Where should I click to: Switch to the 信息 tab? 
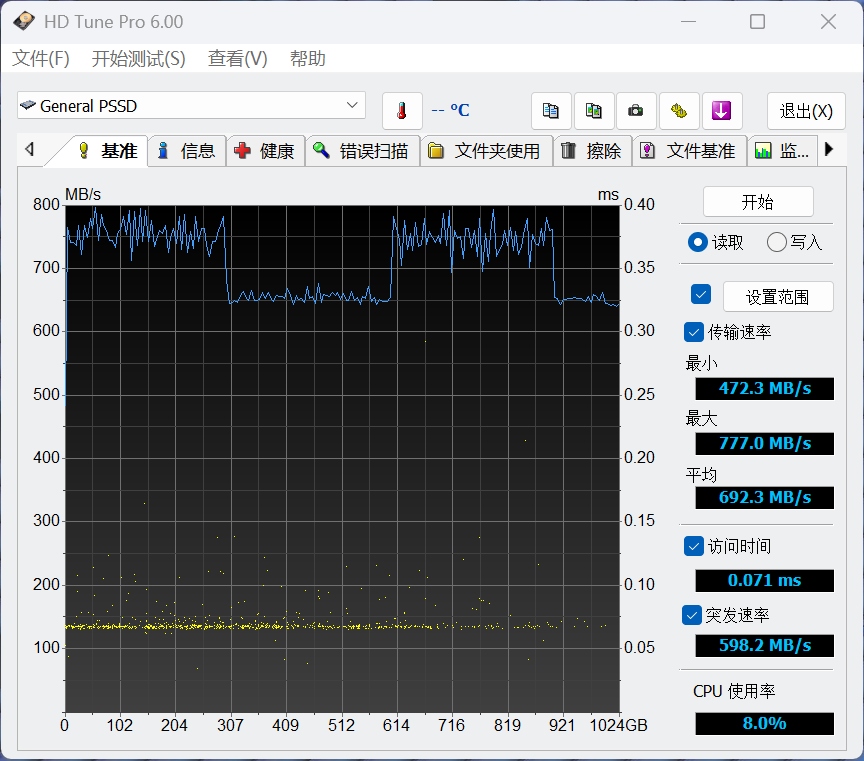point(187,150)
